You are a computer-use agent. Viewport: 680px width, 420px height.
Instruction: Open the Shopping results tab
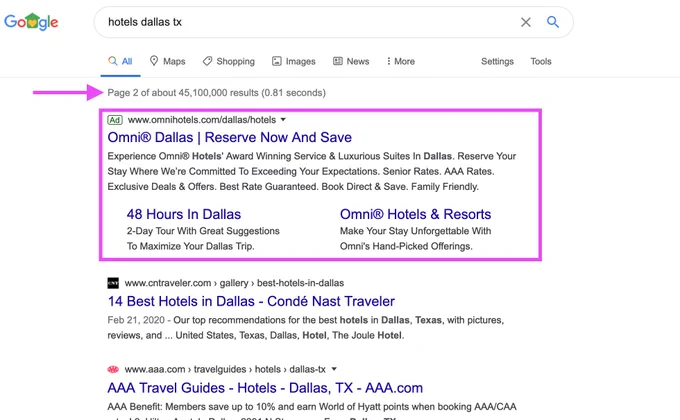pyautogui.click(x=229, y=61)
